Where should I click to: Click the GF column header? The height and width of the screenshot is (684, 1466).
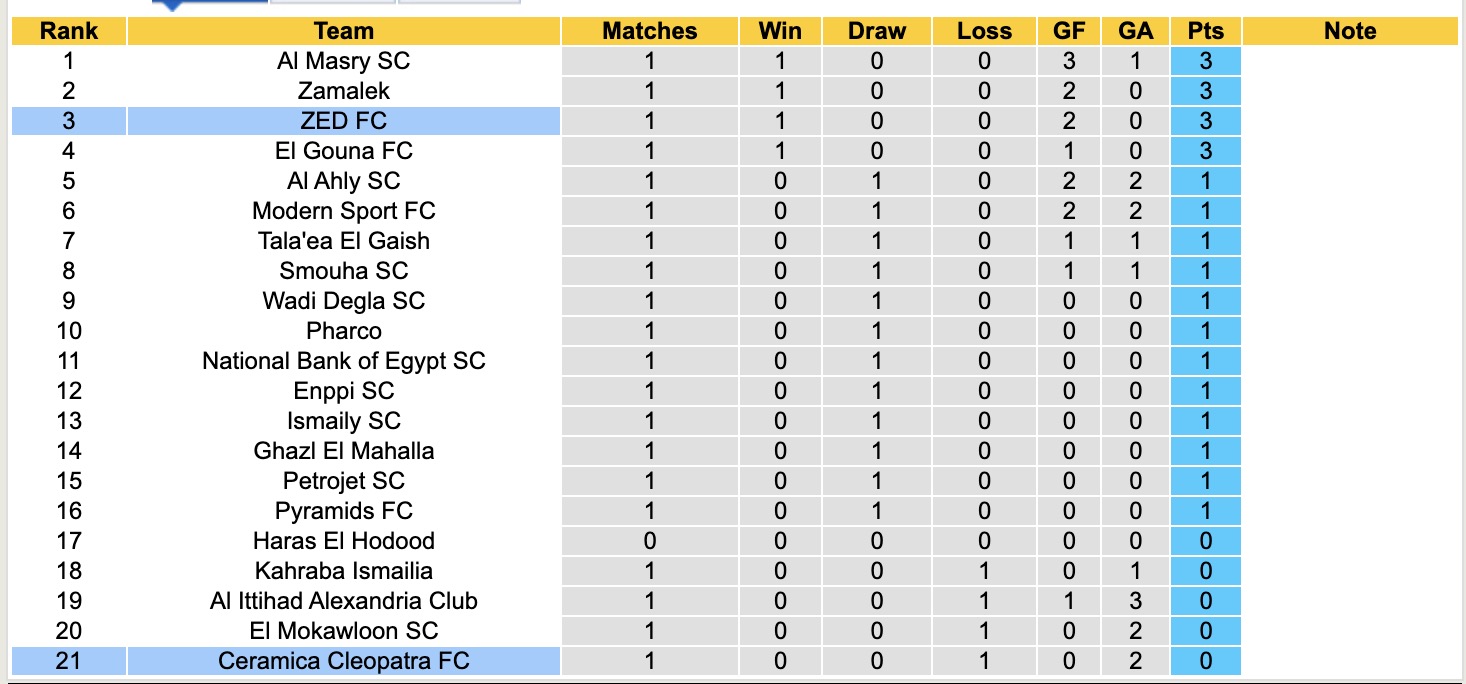(1069, 31)
